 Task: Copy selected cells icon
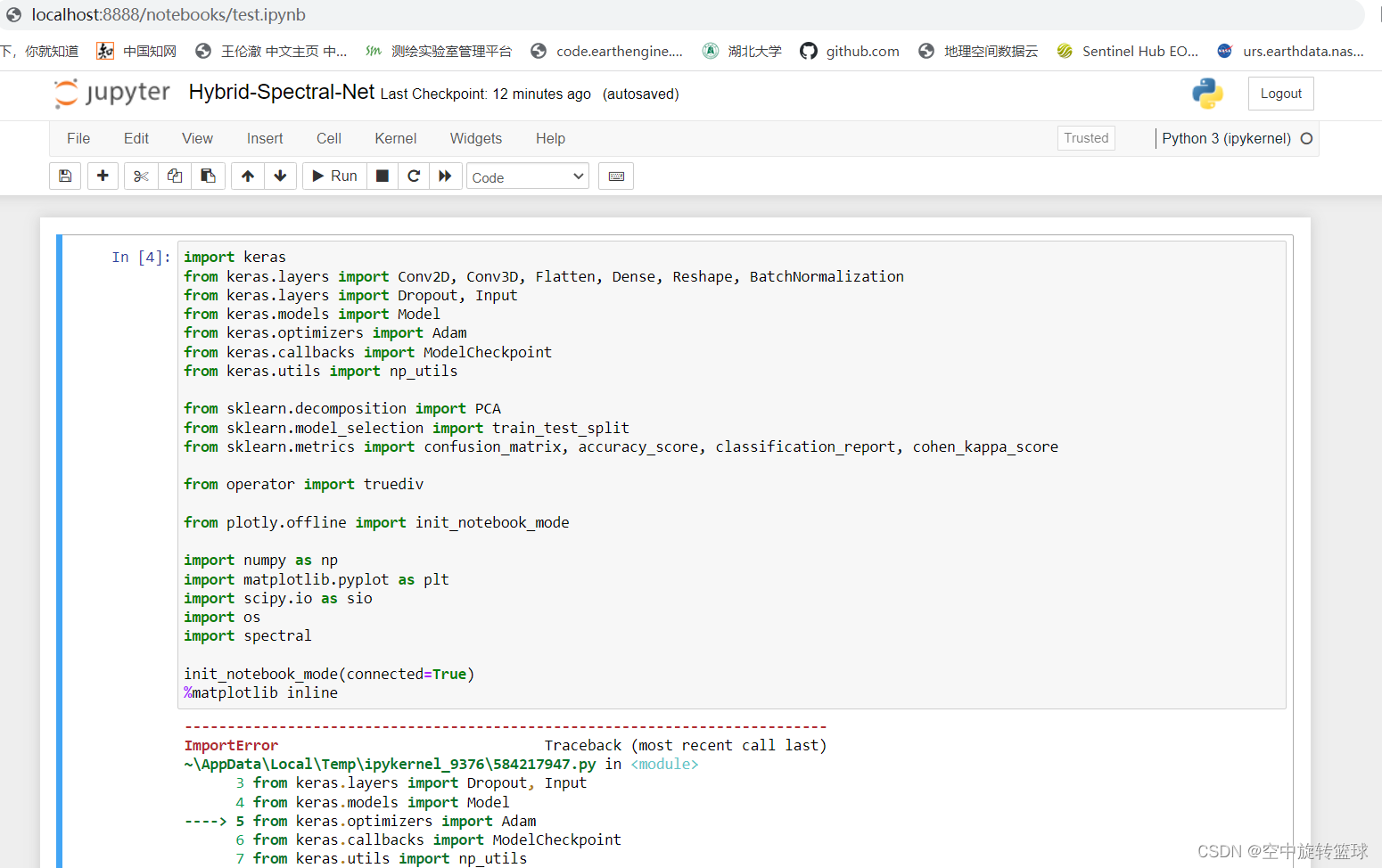(x=175, y=176)
